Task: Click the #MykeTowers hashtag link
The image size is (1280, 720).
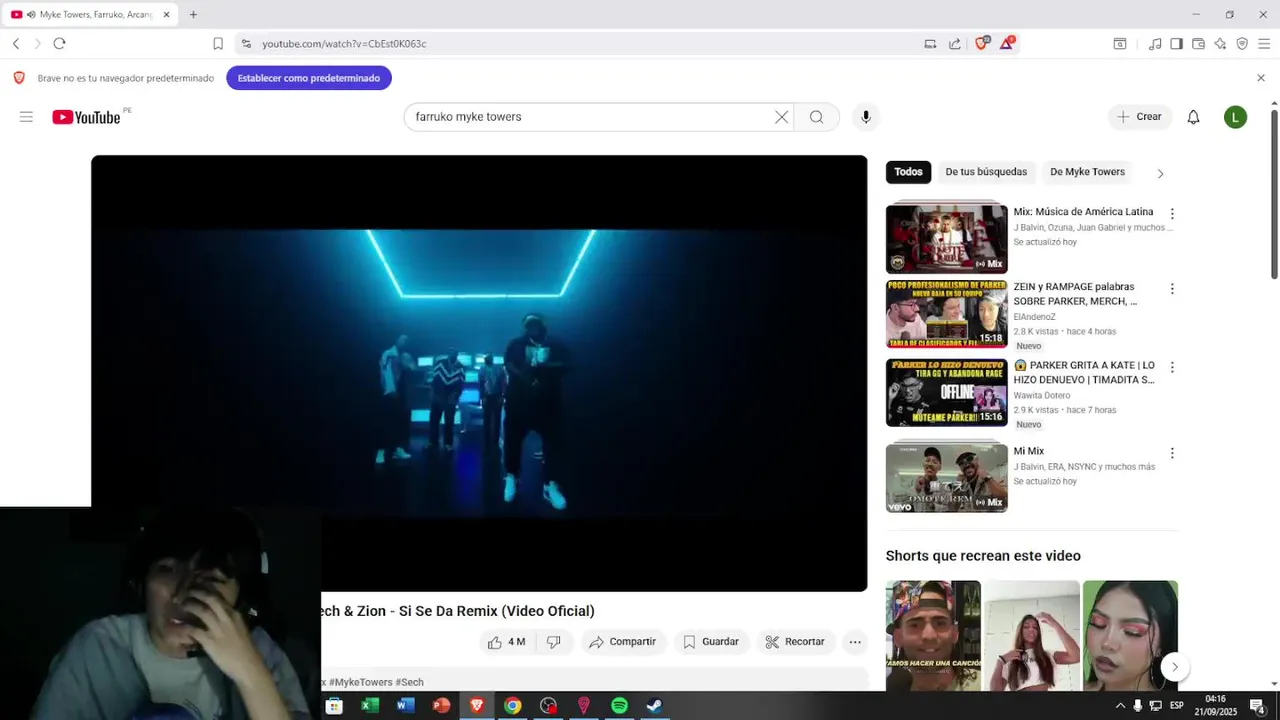Action: [360, 682]
